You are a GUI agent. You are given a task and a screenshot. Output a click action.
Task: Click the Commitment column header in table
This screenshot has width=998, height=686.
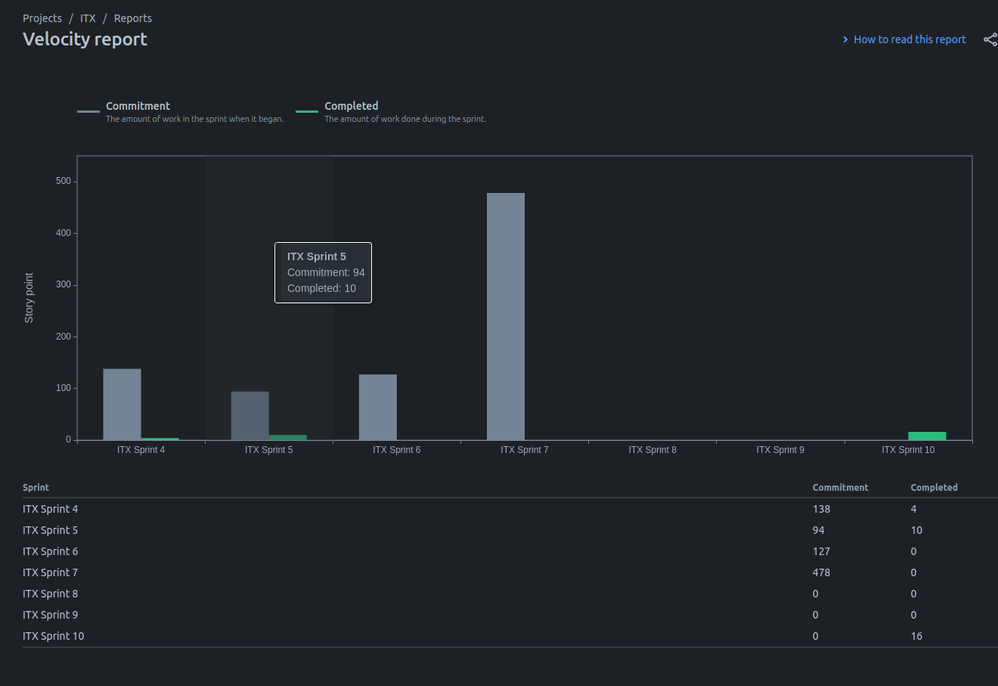(x=840, y=487)
